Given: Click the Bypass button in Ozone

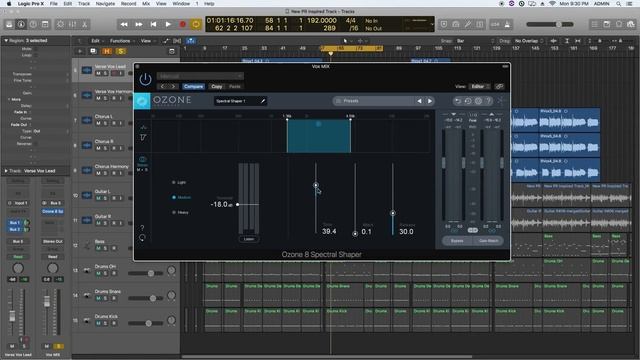Looking at the screenshot, I should (x=457, y=241).
